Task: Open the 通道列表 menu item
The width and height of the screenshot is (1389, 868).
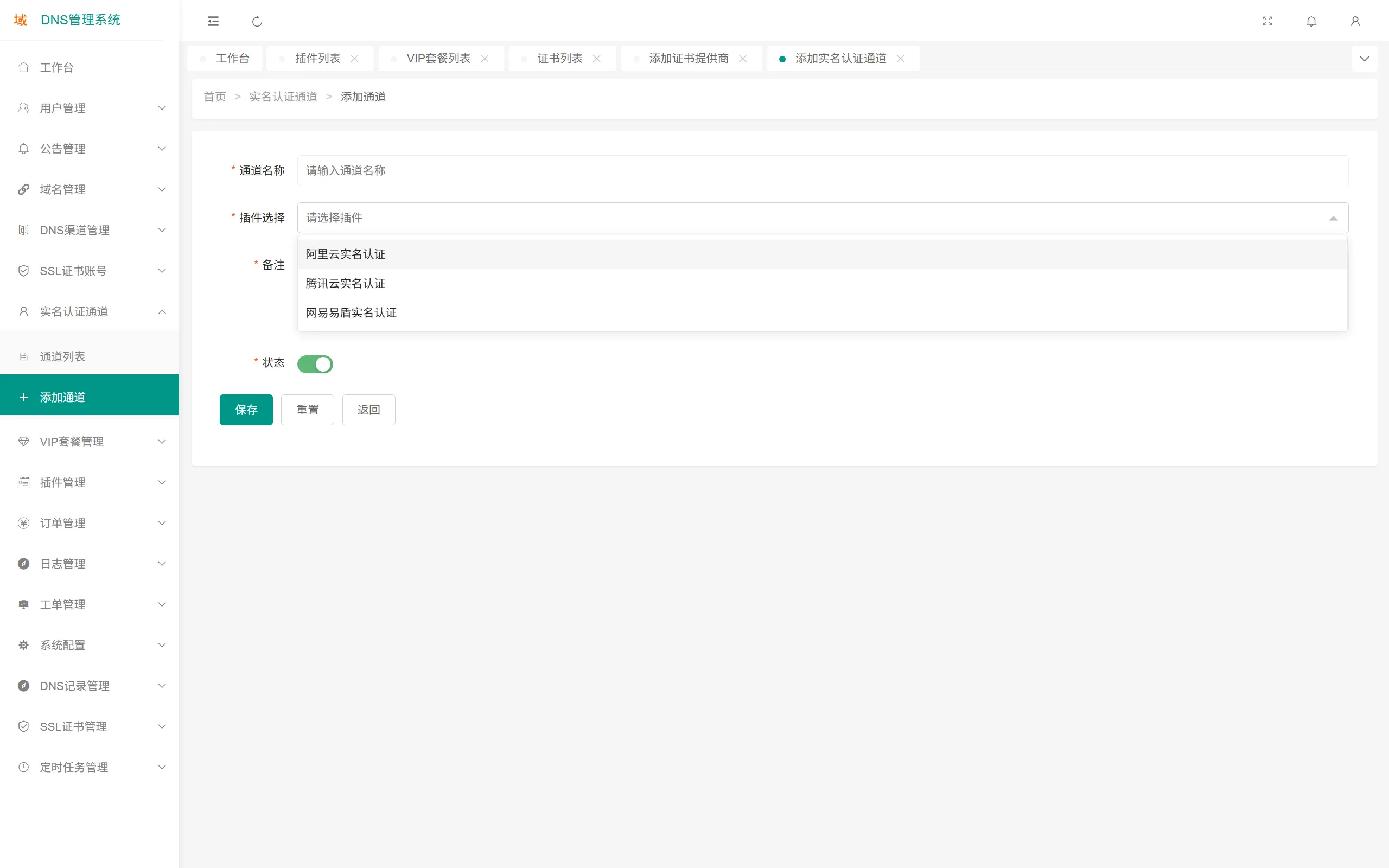Action: coord(63,356)
